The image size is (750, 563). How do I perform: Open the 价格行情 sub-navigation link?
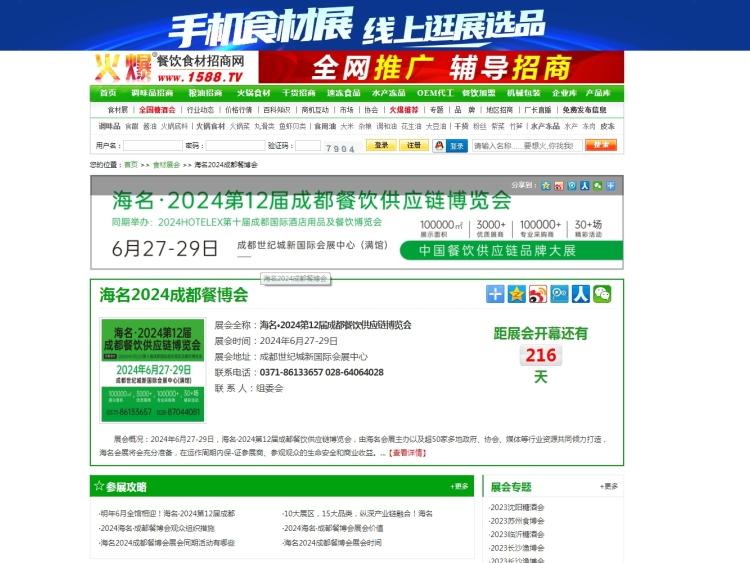point(239,110)
